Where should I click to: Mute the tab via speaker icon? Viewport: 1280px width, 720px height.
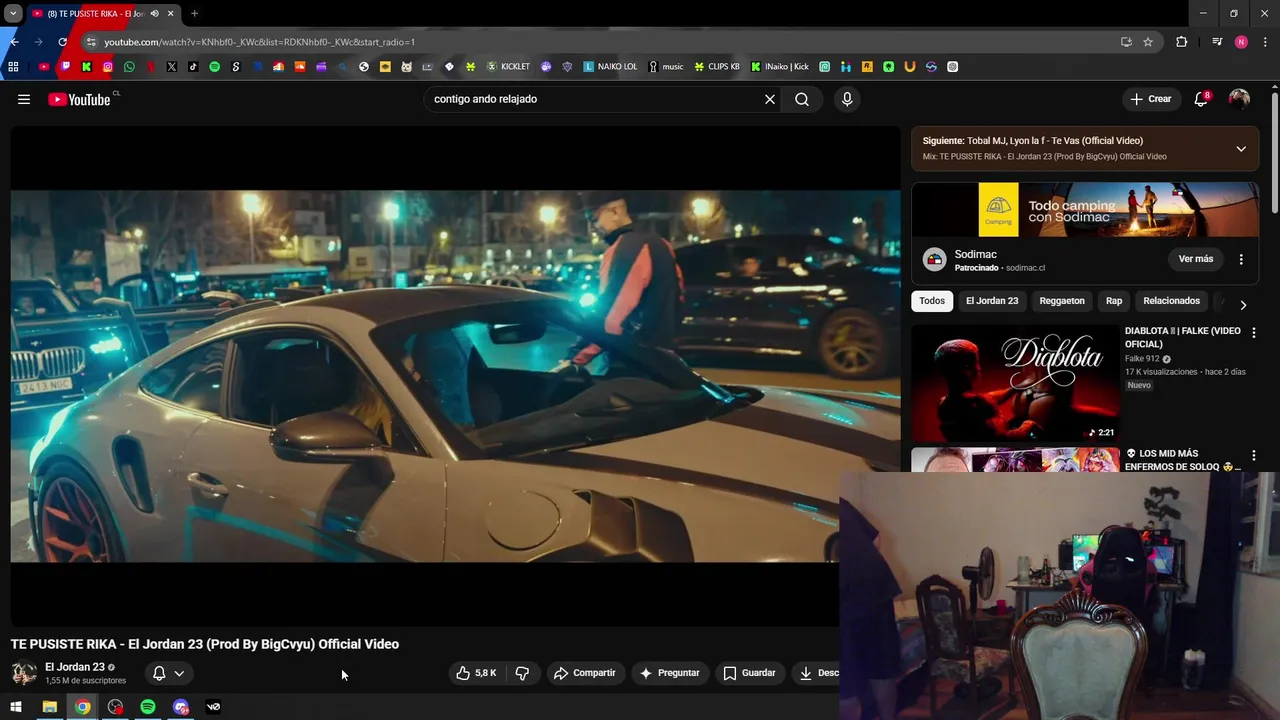tap(154, 14)
